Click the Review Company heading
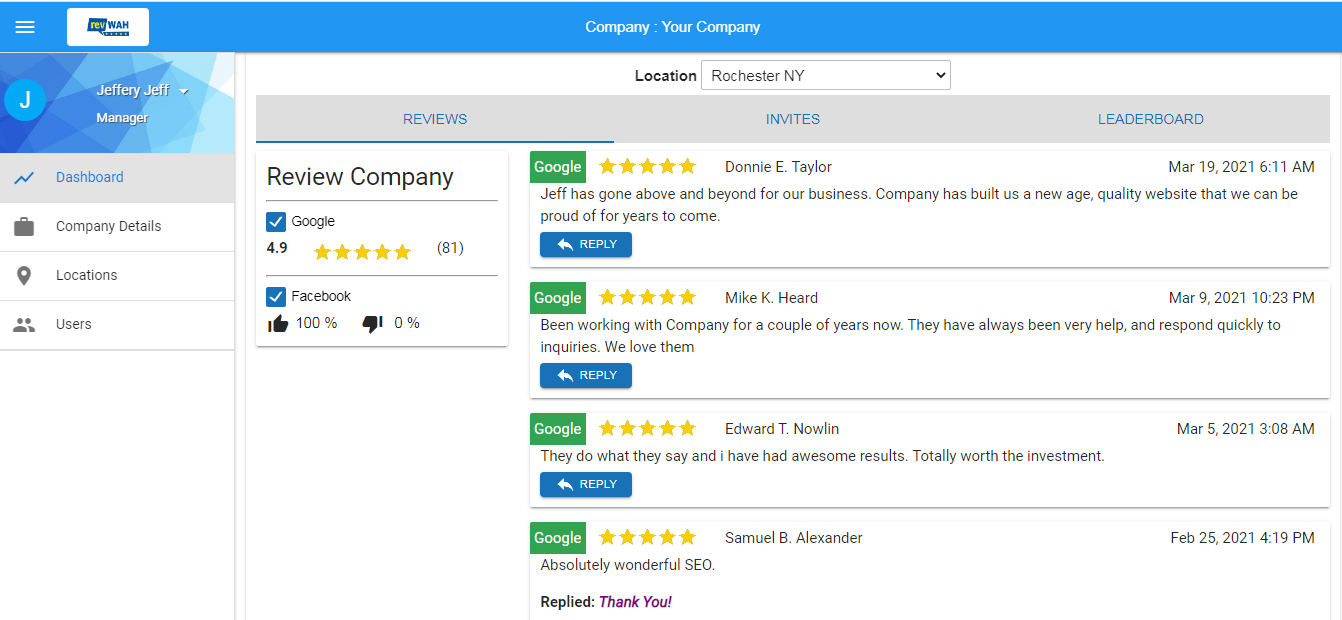The width and height of the screenshot is (1342, 620). coord(360,177)
